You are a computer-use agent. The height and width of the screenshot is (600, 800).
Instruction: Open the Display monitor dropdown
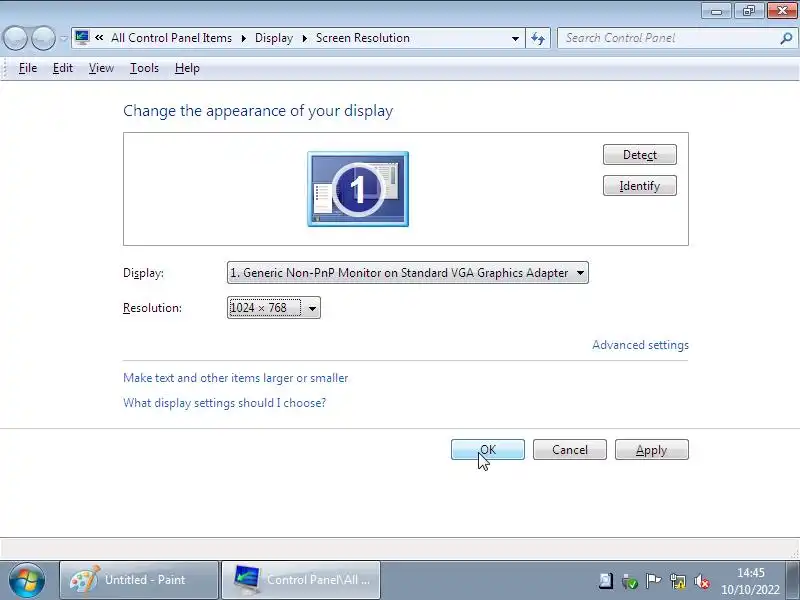pos(408,273)
